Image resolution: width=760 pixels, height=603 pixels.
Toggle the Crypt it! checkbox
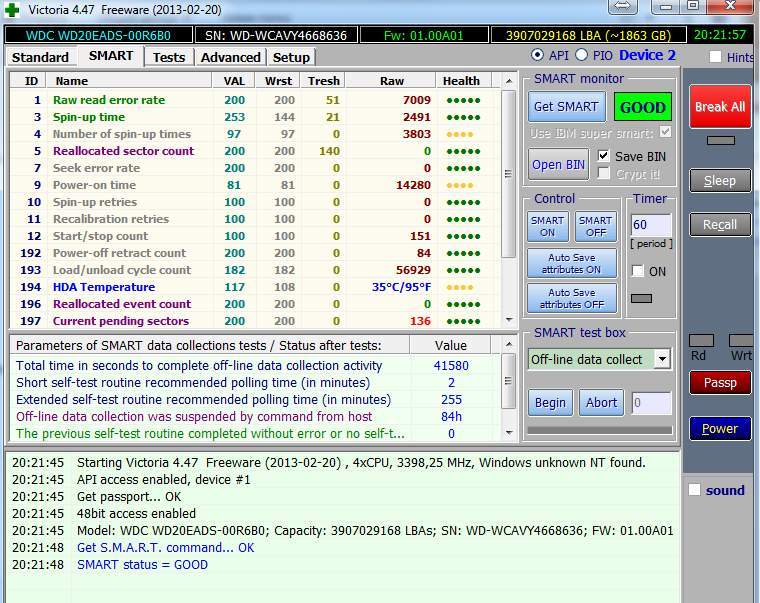click(x=603, y=173)
